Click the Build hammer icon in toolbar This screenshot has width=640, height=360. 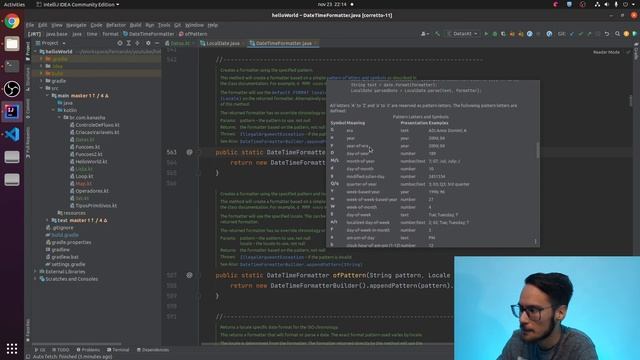[x=437, y=34]
